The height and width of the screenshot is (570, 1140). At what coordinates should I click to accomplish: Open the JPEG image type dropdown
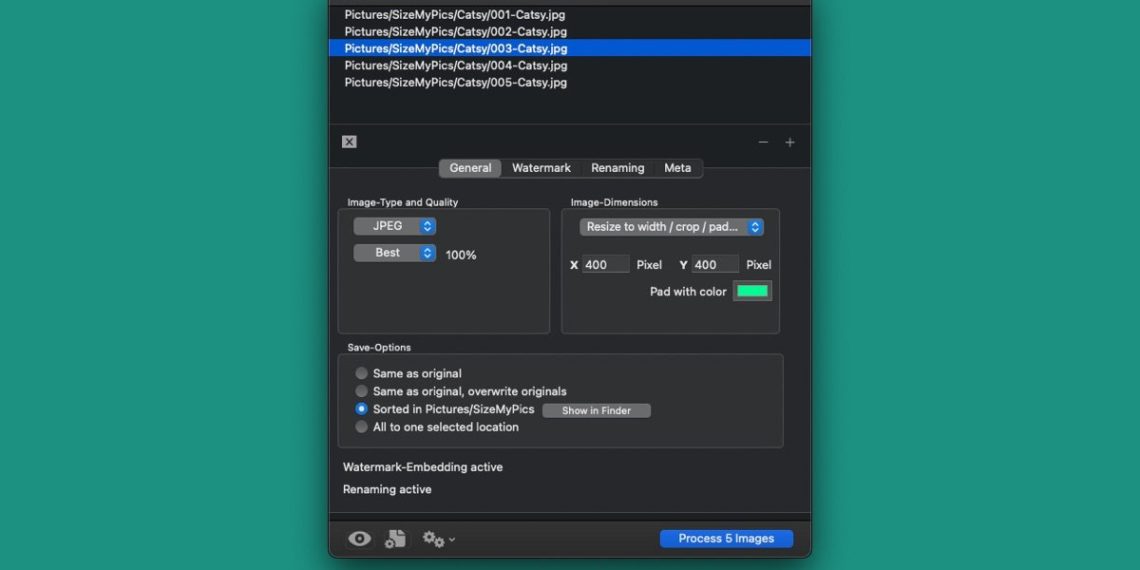394,226
